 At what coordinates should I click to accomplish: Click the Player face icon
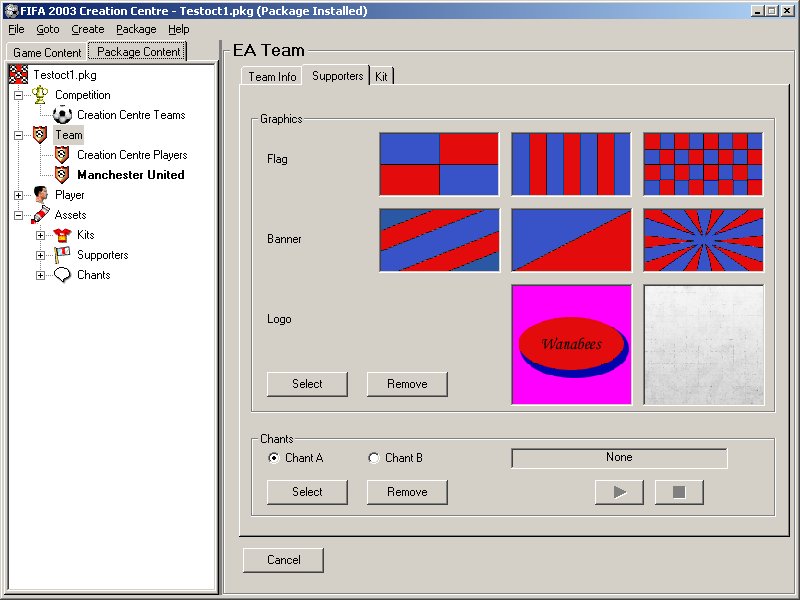tap(40, 194)
